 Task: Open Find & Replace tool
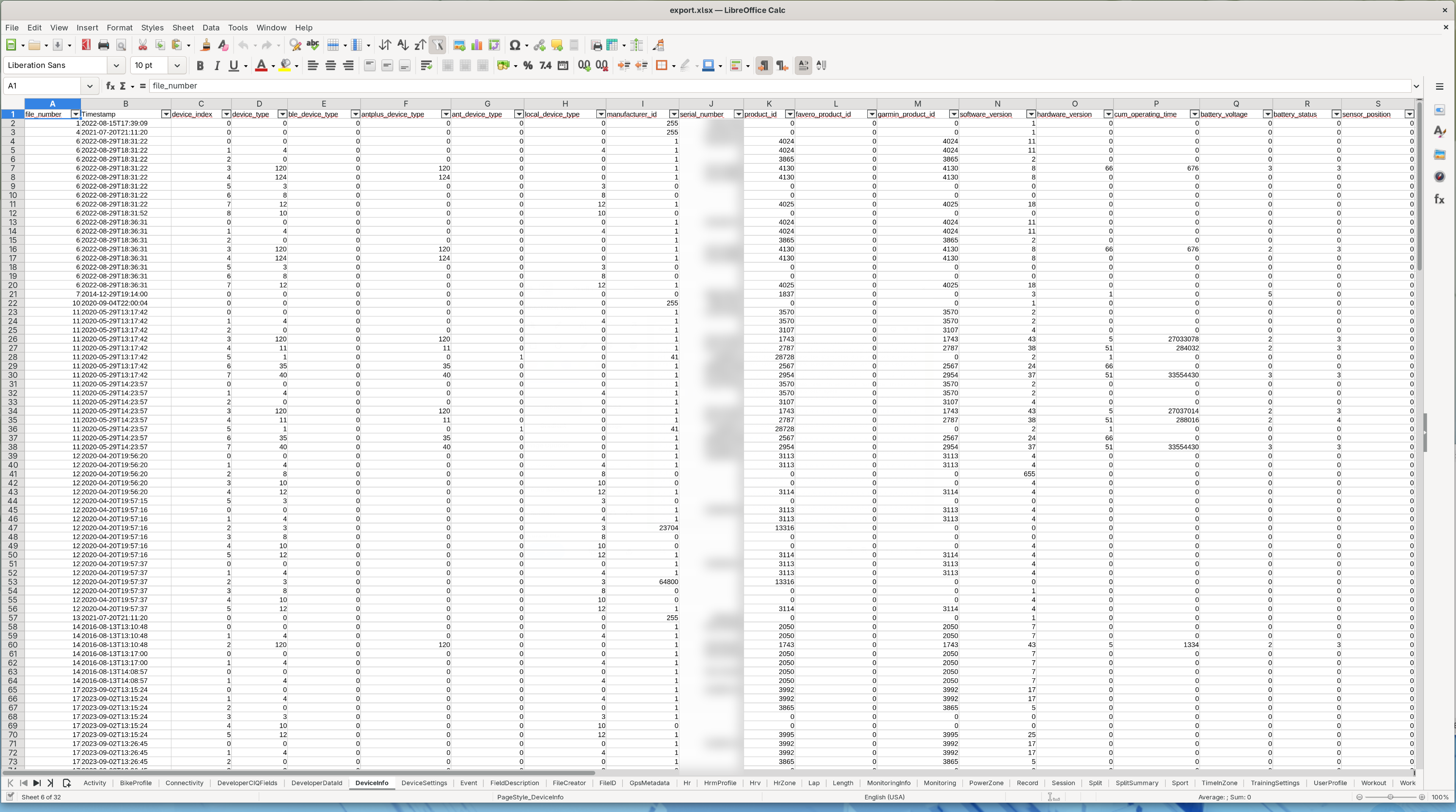tap(295, 45)
